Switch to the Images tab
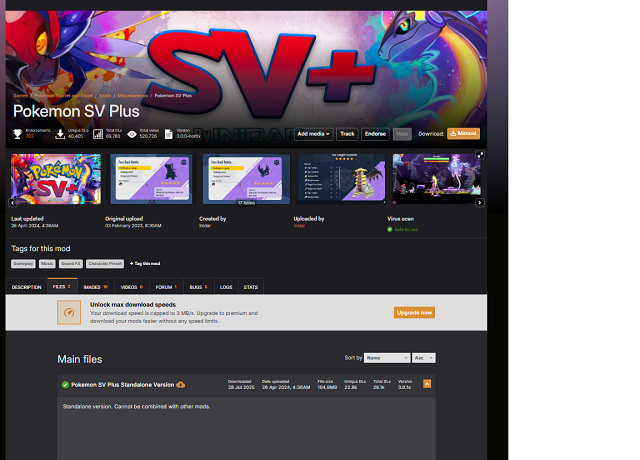Viewport: 640px width, 460px height. click(96, 287)
